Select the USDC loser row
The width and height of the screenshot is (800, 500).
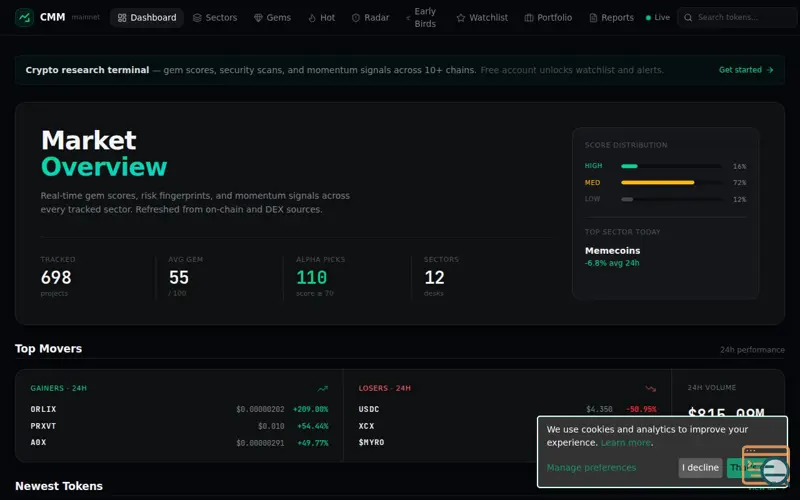tap(508, 409)
